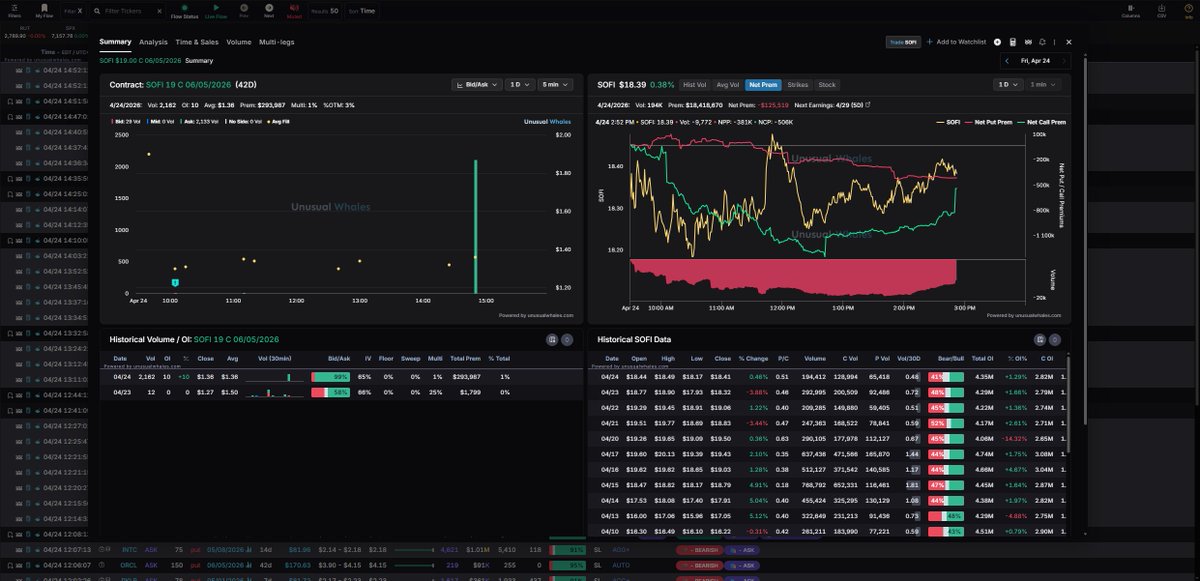Toggle the SOFI series in chart legend
Image resolution: width=1200 pixels, height=581 pixels.
[946, 121]
